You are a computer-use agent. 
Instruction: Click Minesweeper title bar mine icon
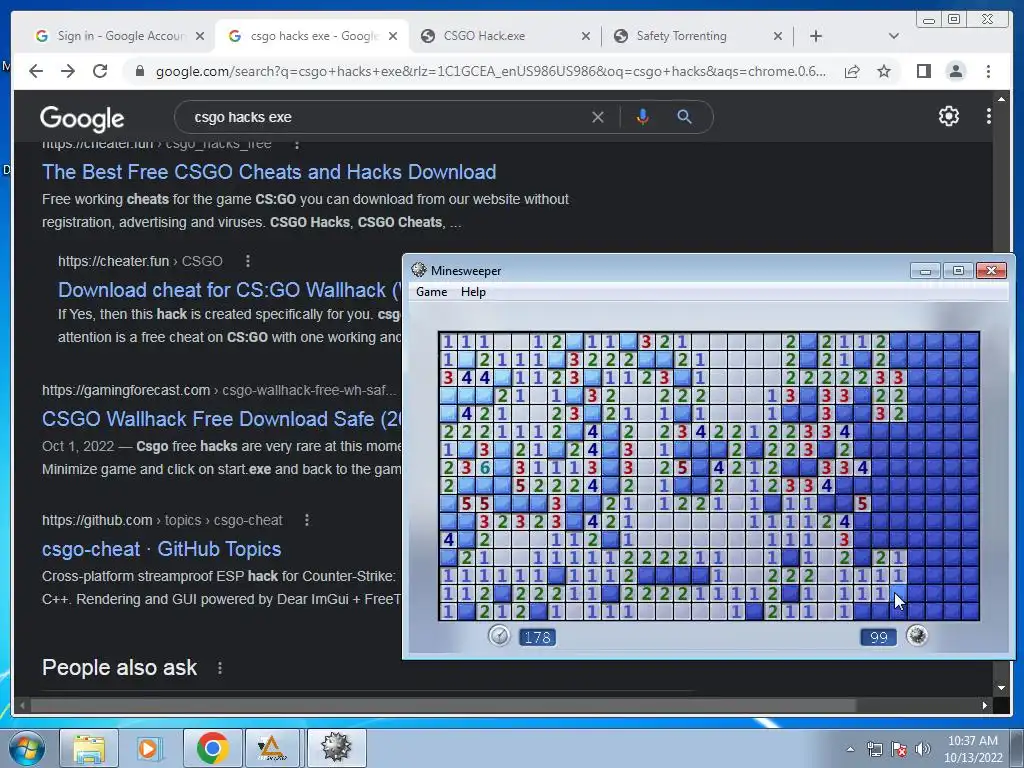pos(419,270)
